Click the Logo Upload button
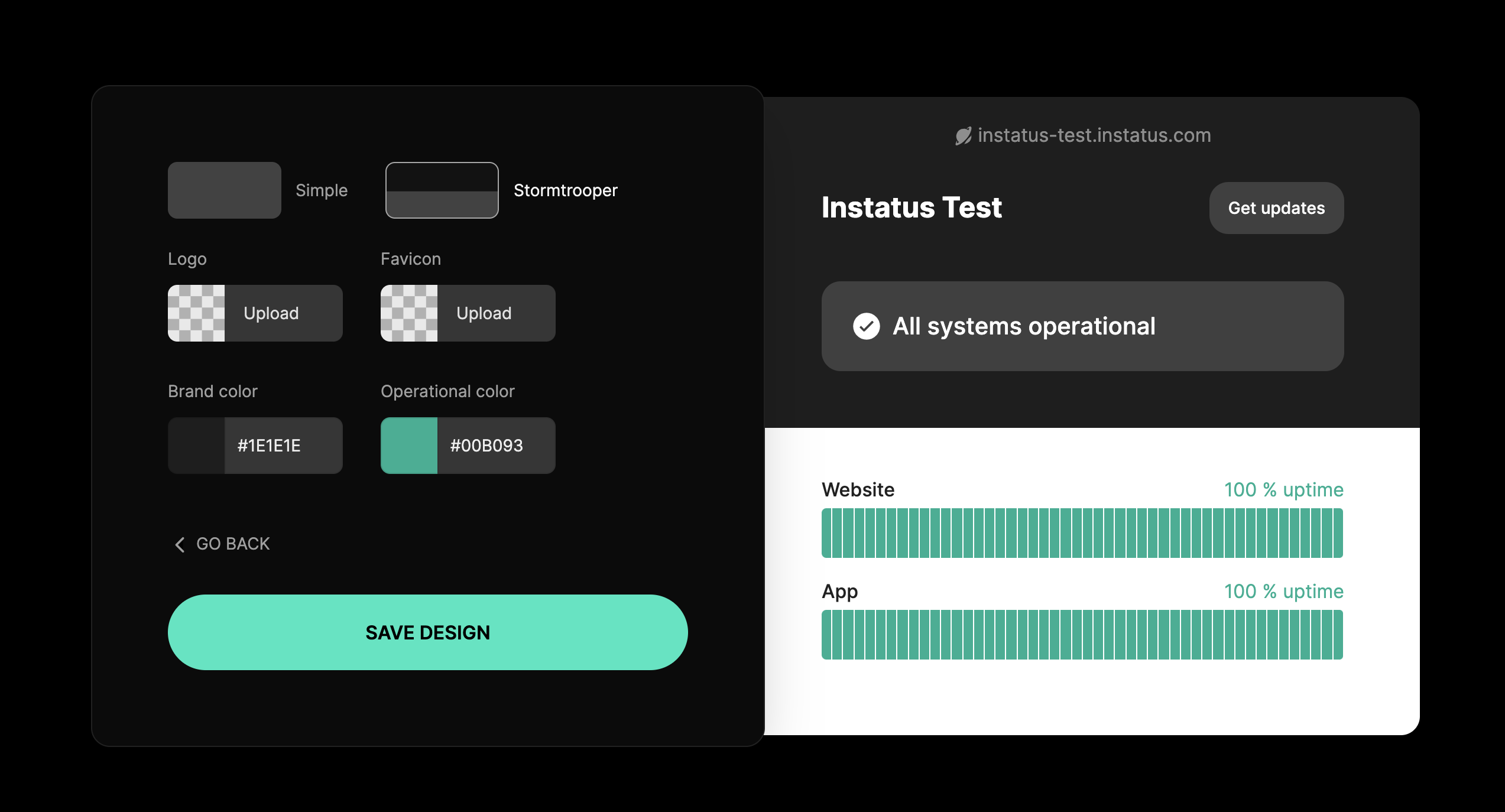This screenshot has width=1505, height=812. [270, 312]
